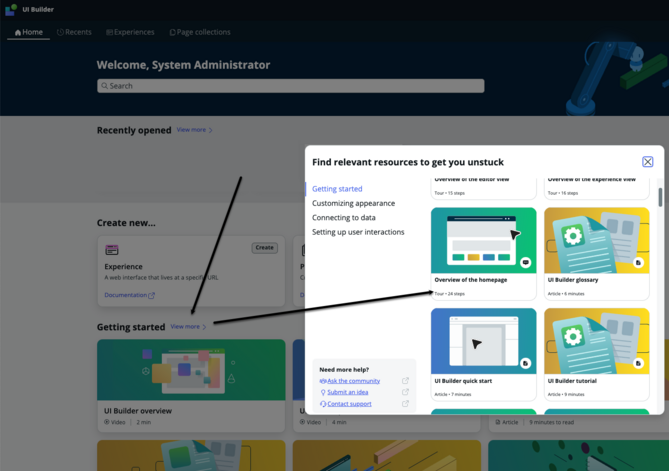This screenshot has height=471, width=669.
Task: Click the tour badge icon on homepage card
Action: [x=526, y=262]
